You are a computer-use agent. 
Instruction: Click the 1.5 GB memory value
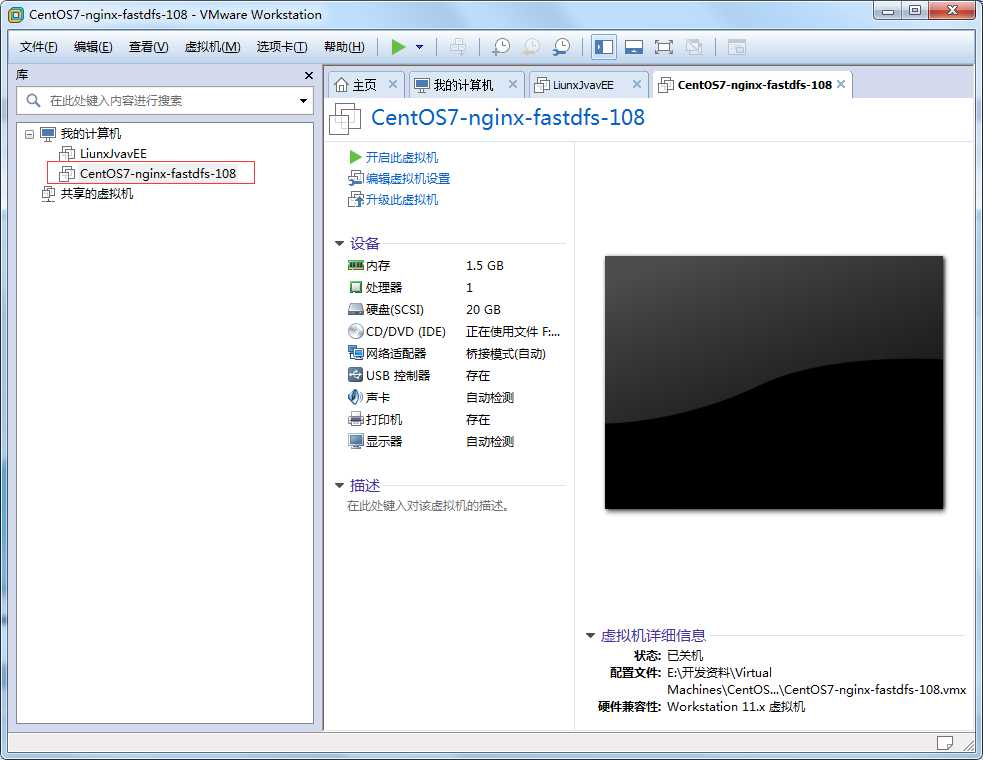(485, 266)
